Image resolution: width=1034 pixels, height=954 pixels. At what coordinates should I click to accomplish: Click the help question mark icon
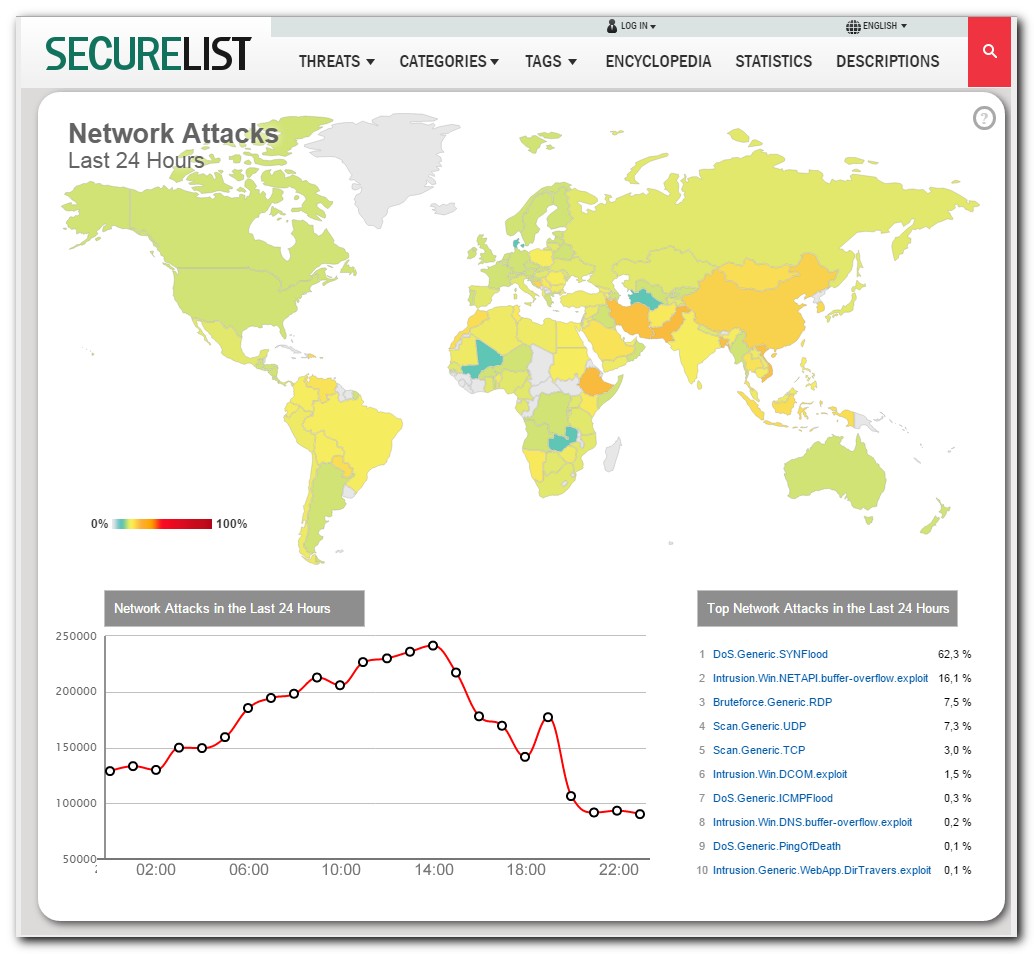pos(984,119)
